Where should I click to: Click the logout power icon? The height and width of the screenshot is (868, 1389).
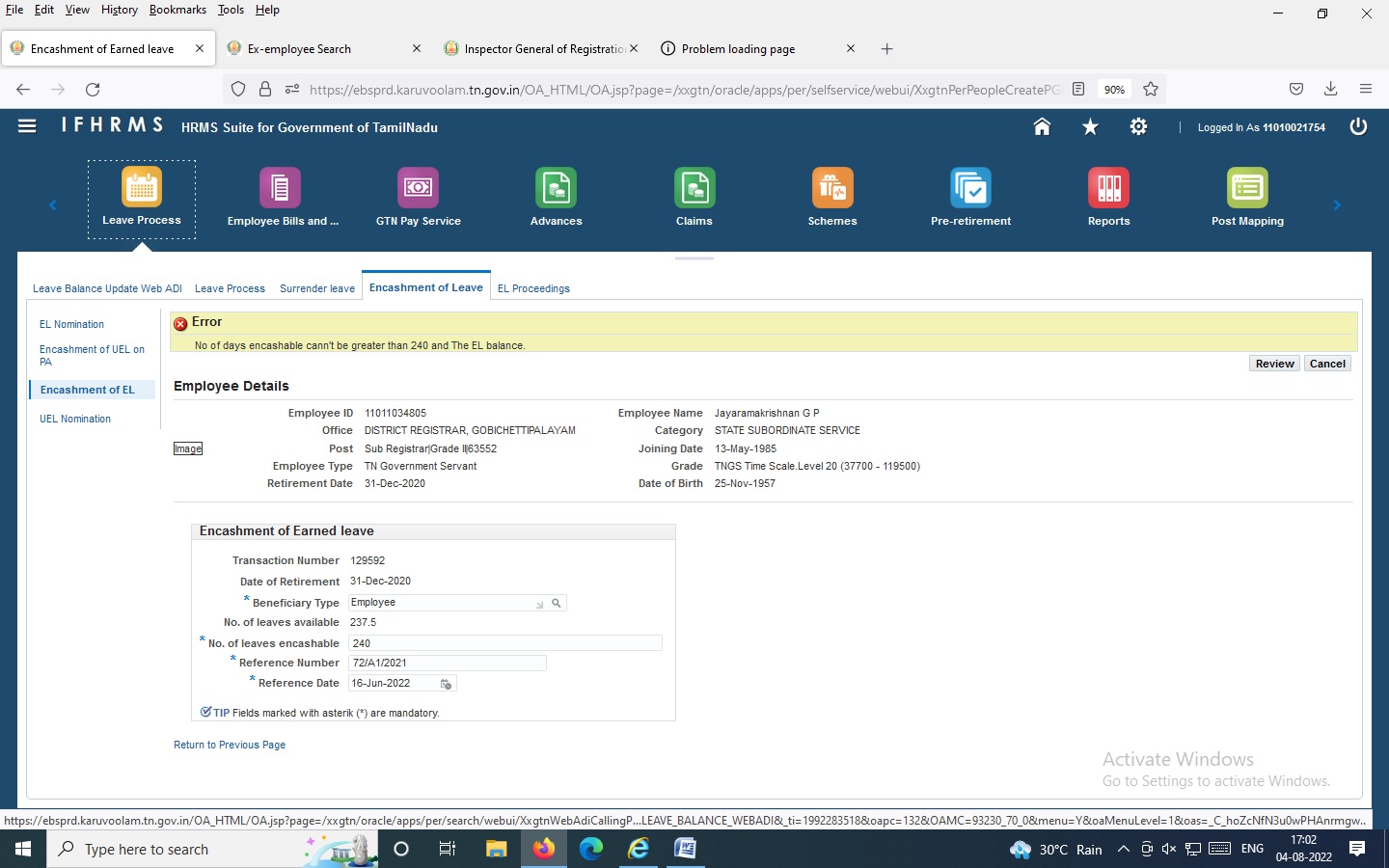(1358, 127)
